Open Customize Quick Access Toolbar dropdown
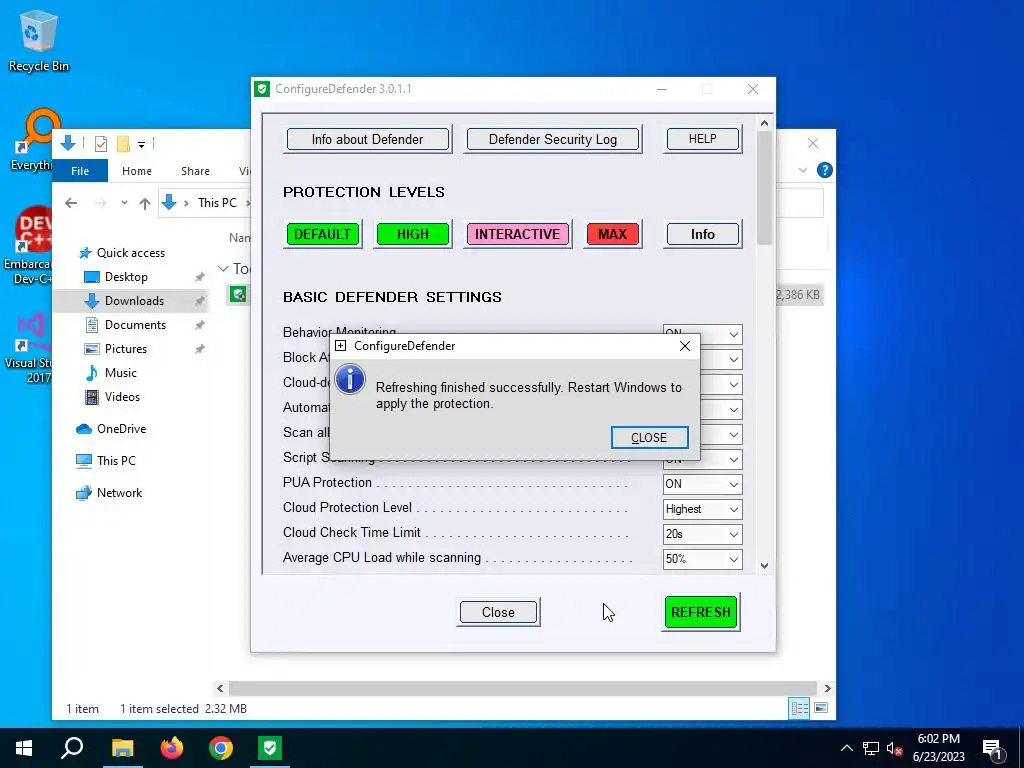This screenshot has height=768, width=1024. click(x=141, y=144)
